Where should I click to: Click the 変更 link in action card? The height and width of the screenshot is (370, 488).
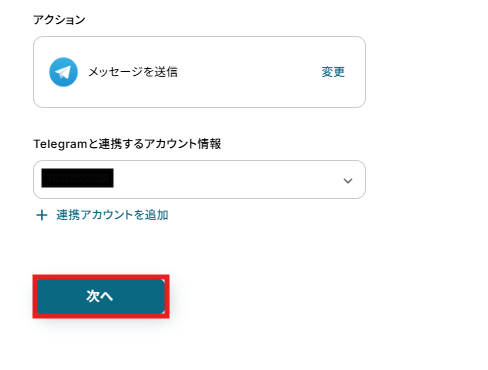(333, 72)
